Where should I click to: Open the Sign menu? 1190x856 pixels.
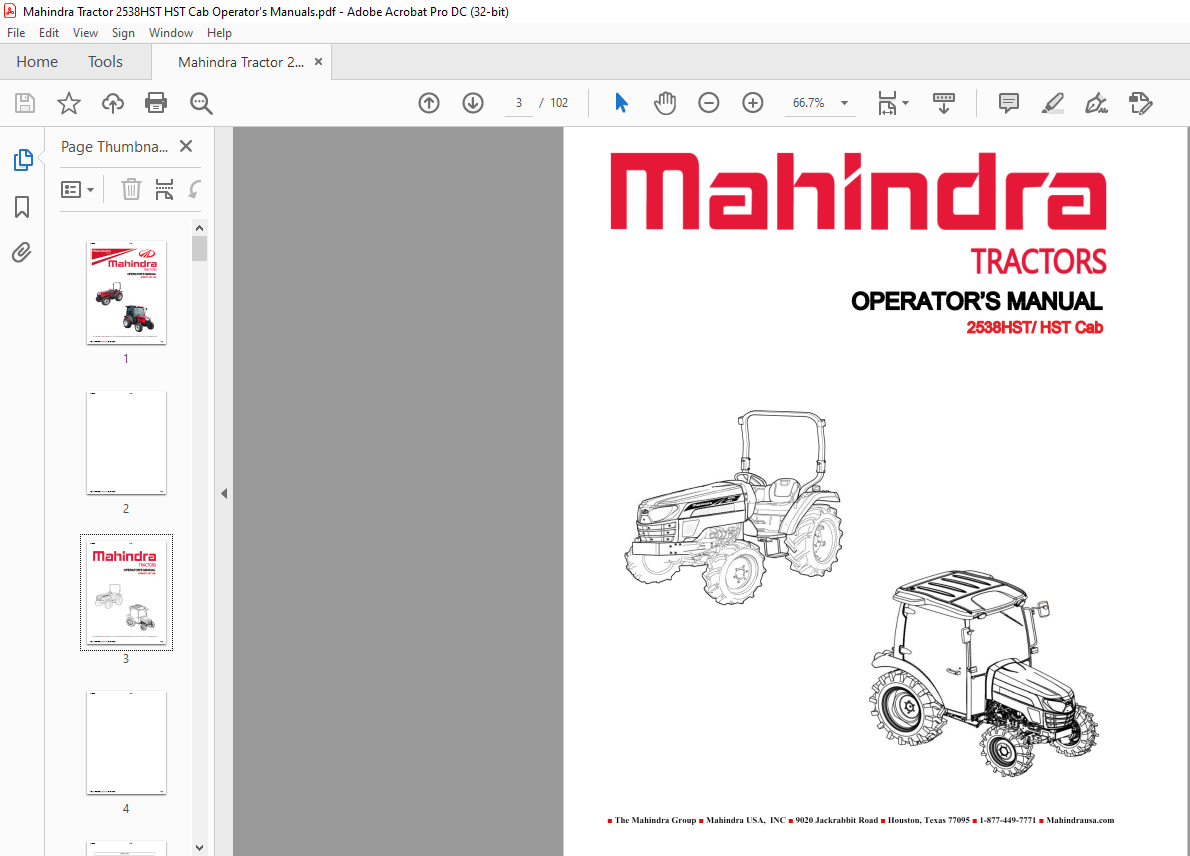click(123, 33)
